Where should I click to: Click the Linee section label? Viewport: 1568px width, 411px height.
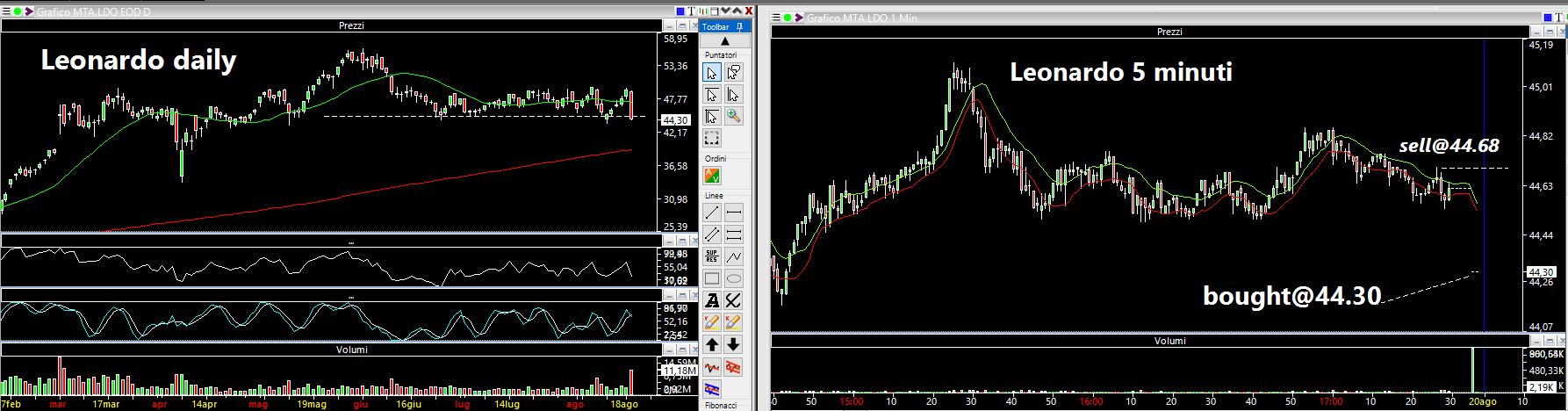pos(714,195)
